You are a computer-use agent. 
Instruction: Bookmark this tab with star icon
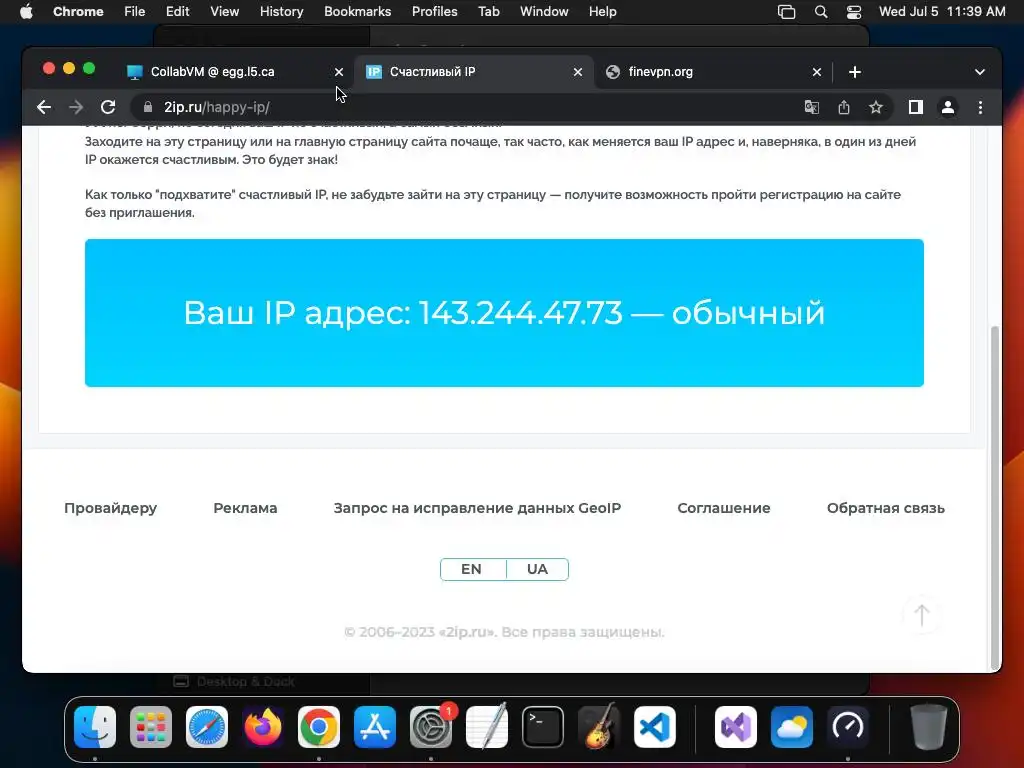pos(876,107)
